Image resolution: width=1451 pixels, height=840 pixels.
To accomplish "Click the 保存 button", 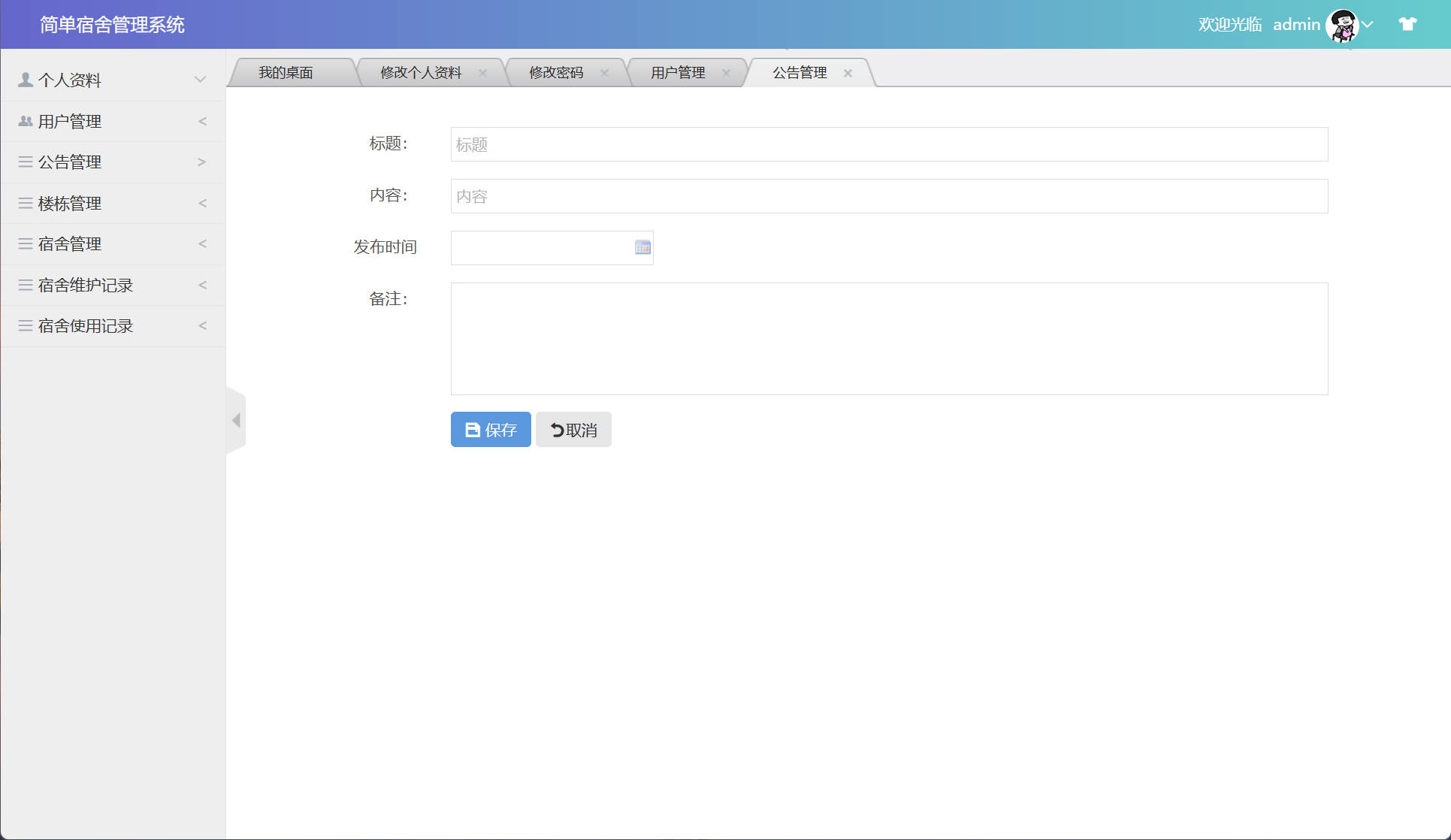I will coord(490,429).
